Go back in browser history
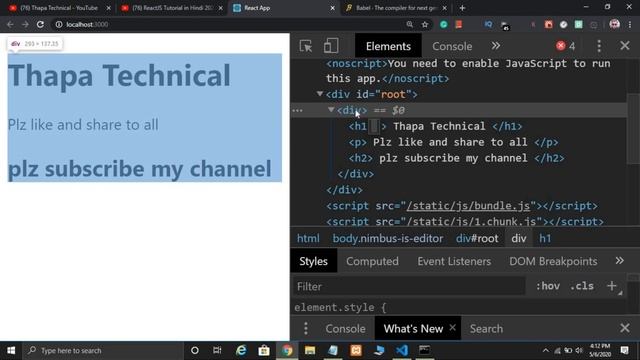The image size is (640, 360). (10, 24)
